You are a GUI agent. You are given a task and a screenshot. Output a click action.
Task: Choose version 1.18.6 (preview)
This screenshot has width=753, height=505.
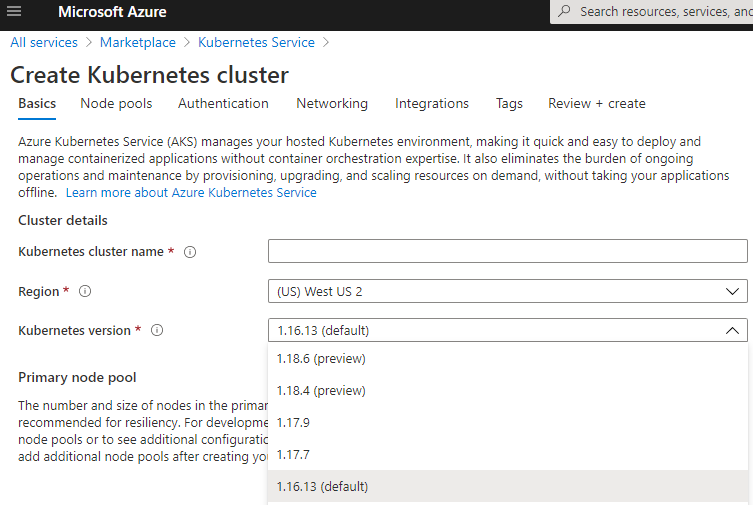click(x=508, y=359)
